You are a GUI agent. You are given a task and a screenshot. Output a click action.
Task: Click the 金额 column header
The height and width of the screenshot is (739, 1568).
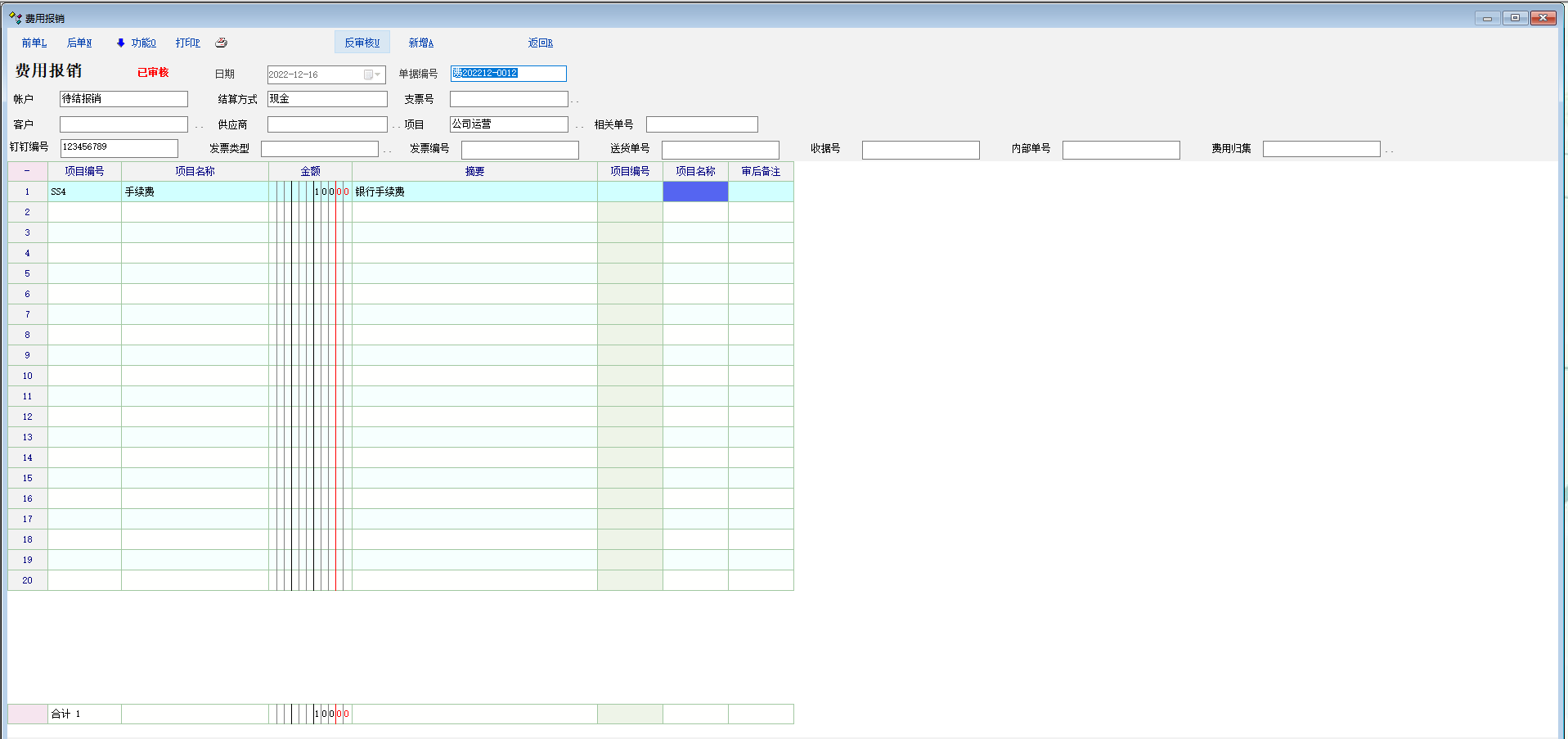310,171
